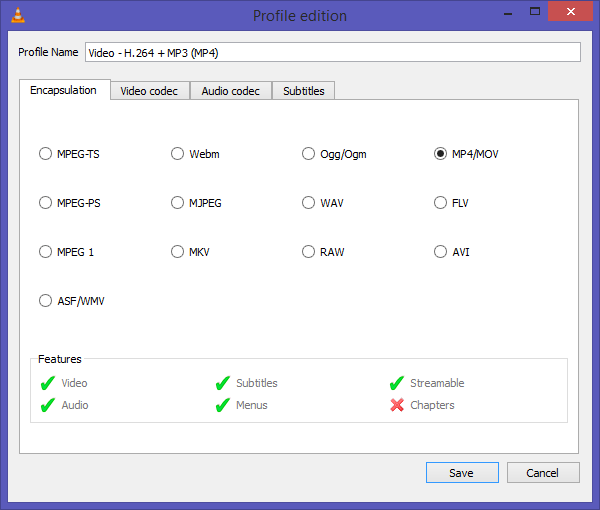Click the Menus feature label

pyautogui.click(x=251, y=405)
